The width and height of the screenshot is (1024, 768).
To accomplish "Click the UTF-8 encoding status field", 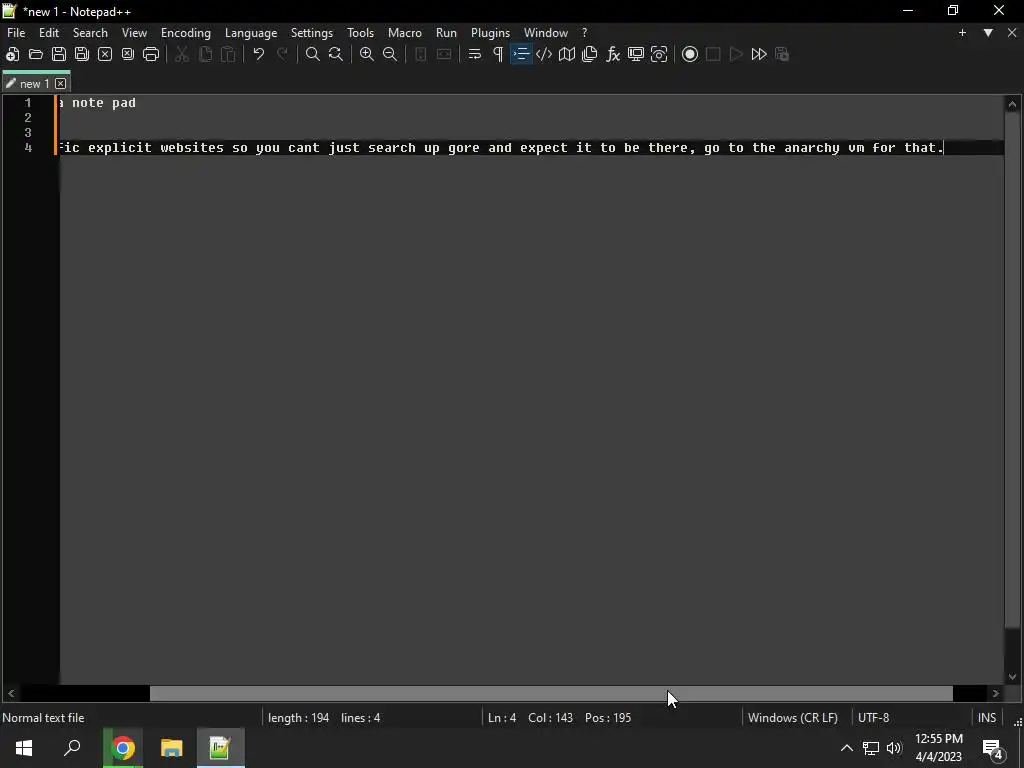I will tap(874, 718).
